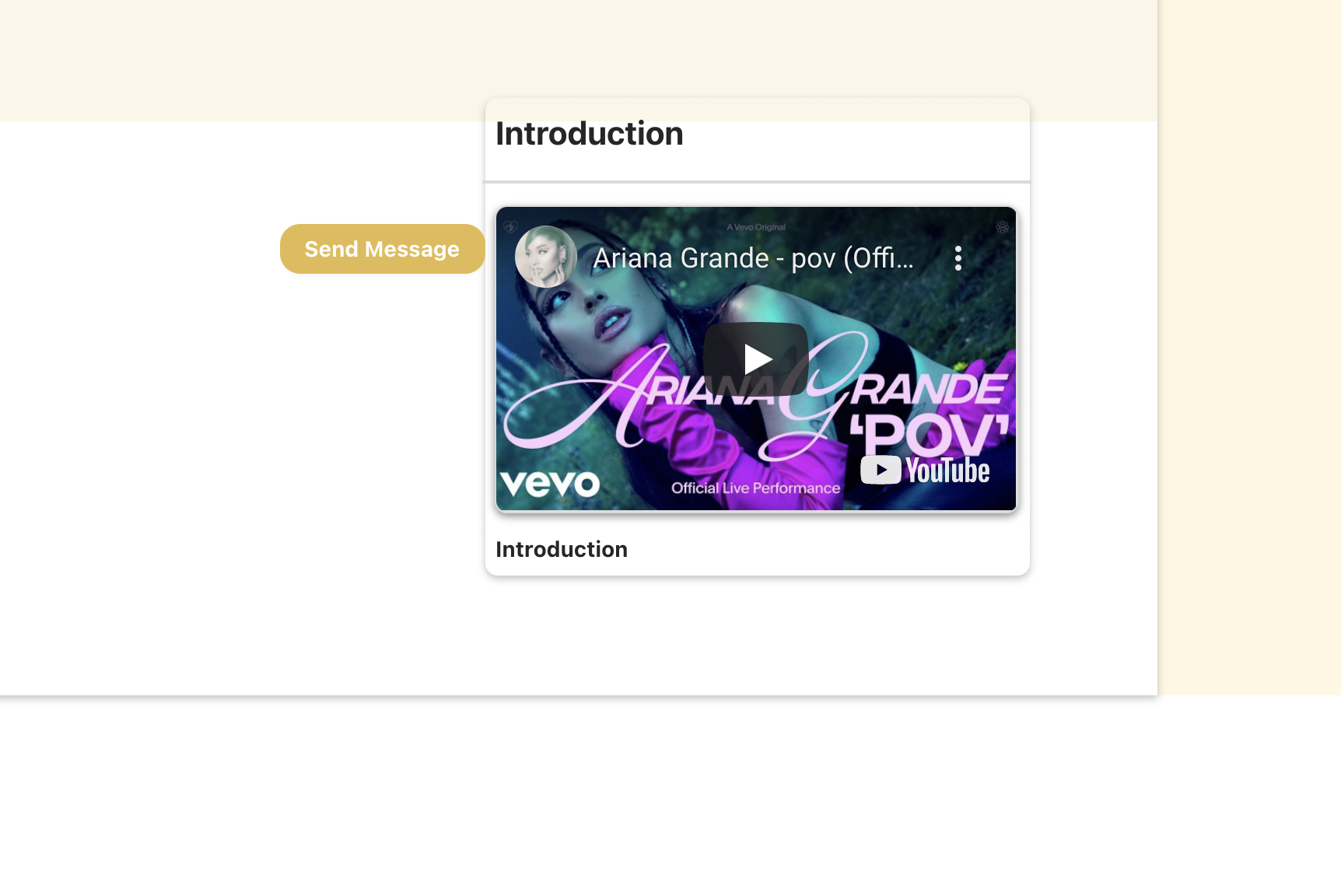Viewport: 1341px width, 896px height.
Task: Open the video's three-dot options menu
Action: (x=958, y=258)
